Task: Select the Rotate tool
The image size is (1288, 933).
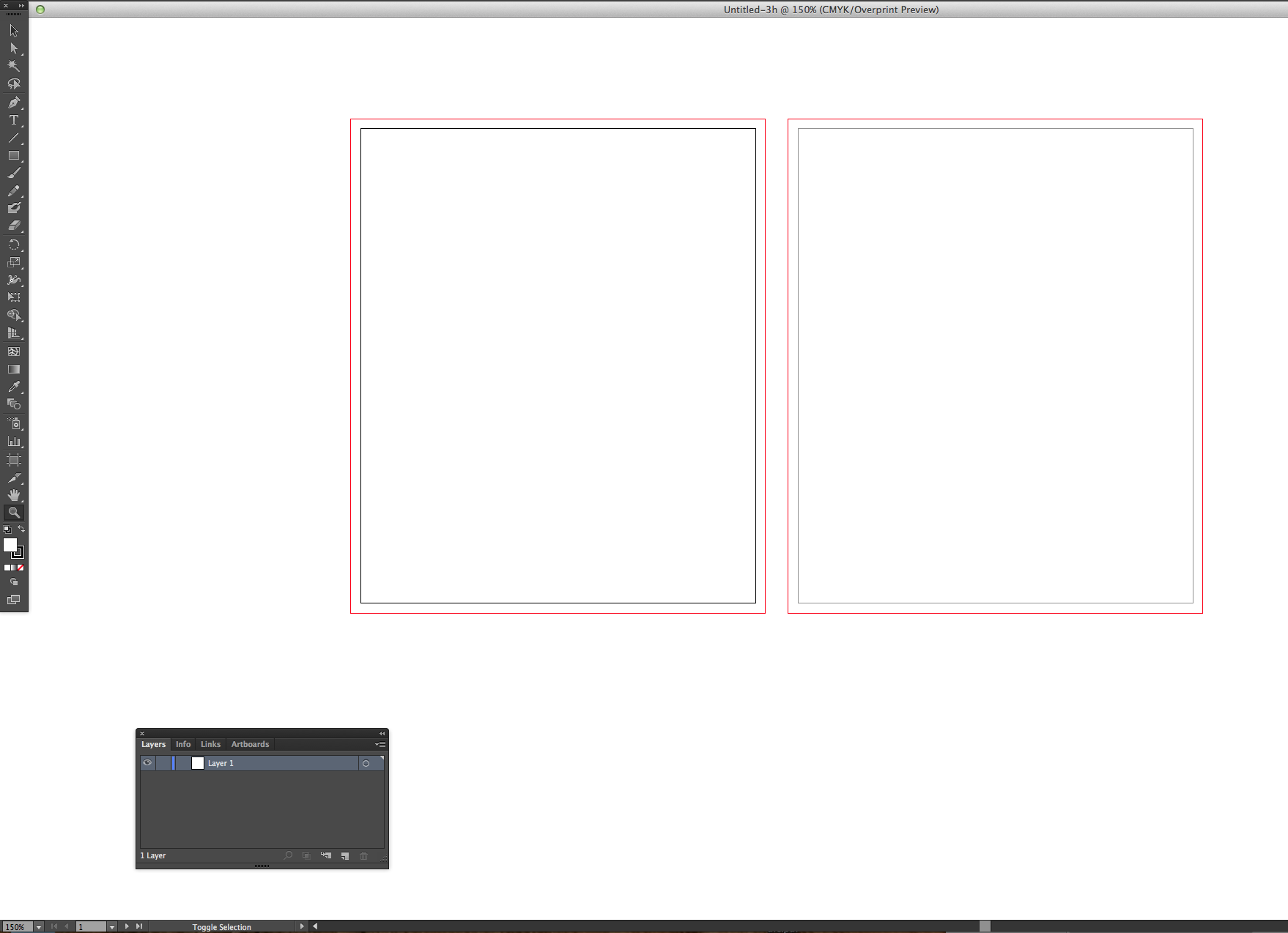Action: point(14,245)
